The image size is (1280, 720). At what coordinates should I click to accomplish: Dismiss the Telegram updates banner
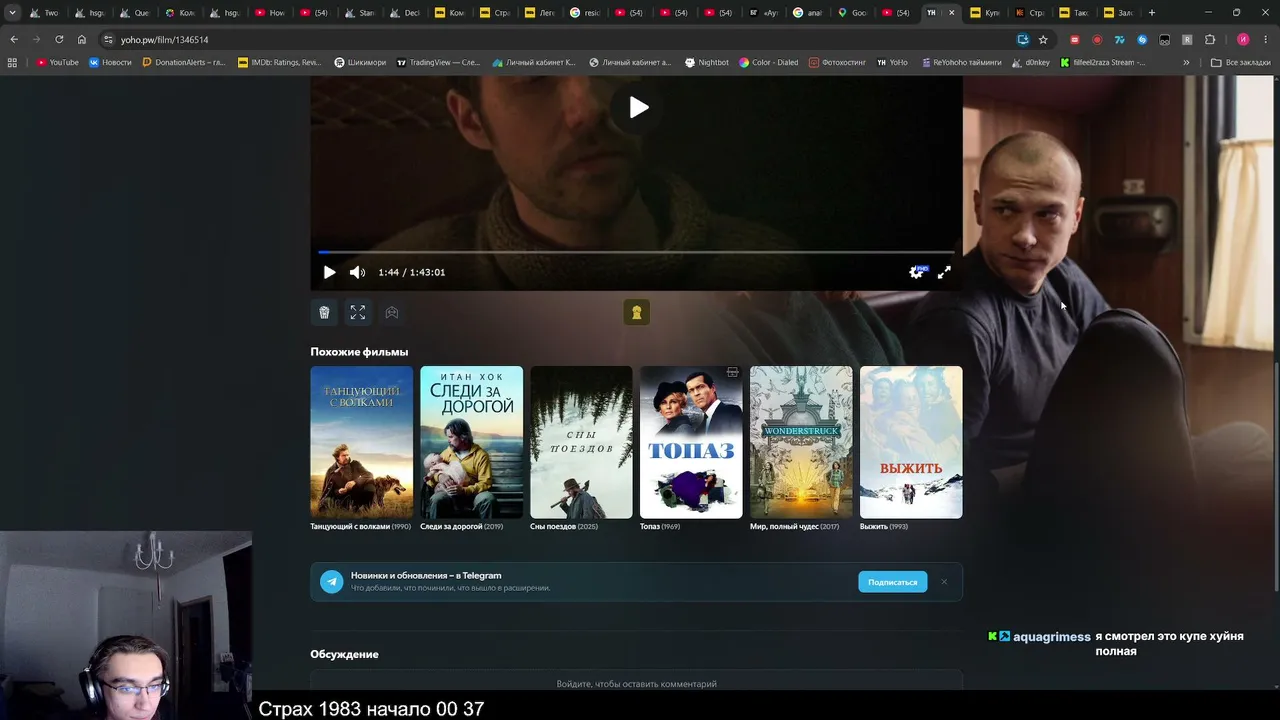tap(943, 582)
